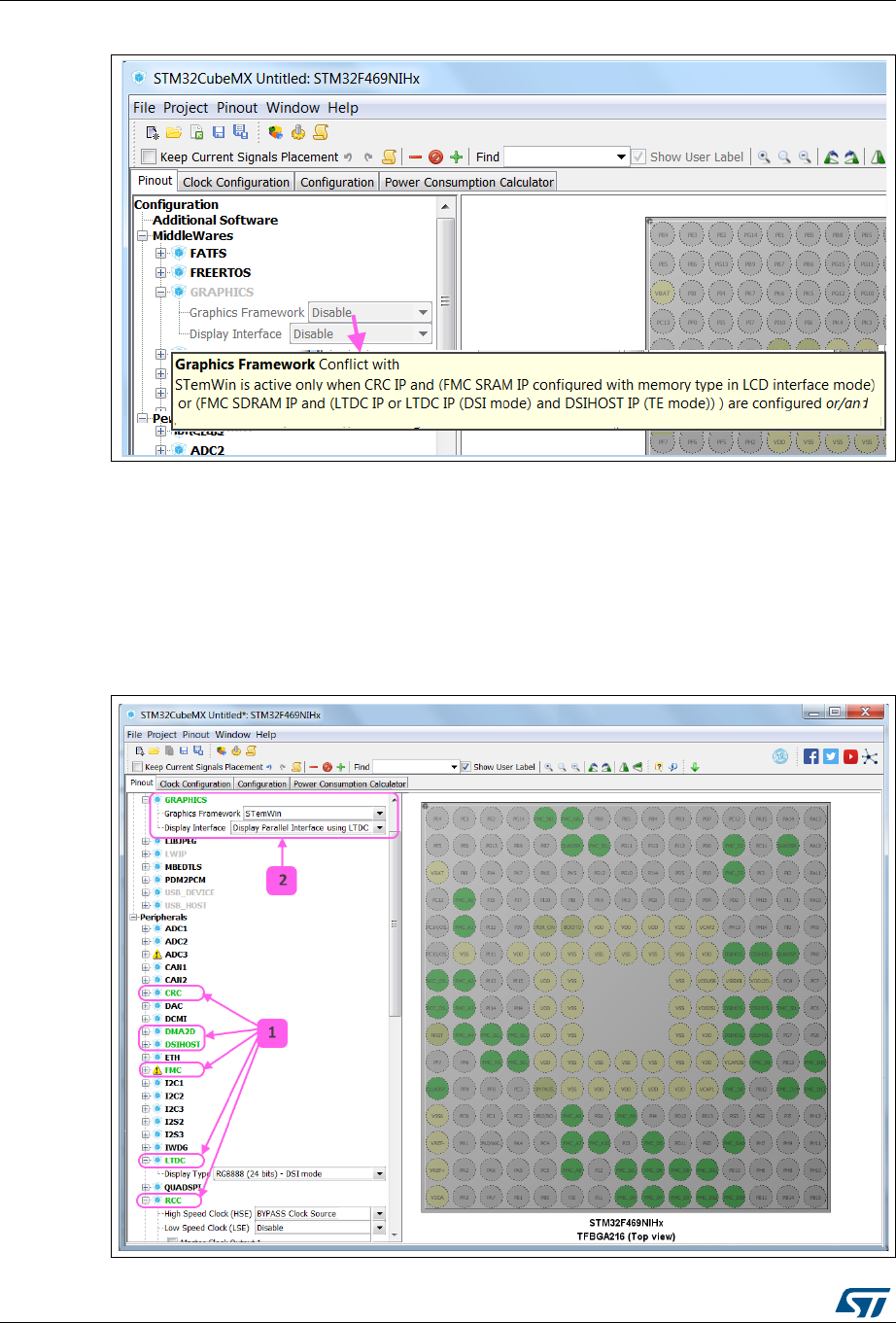Open Facebook icon in lower window

tap(810, 756)
